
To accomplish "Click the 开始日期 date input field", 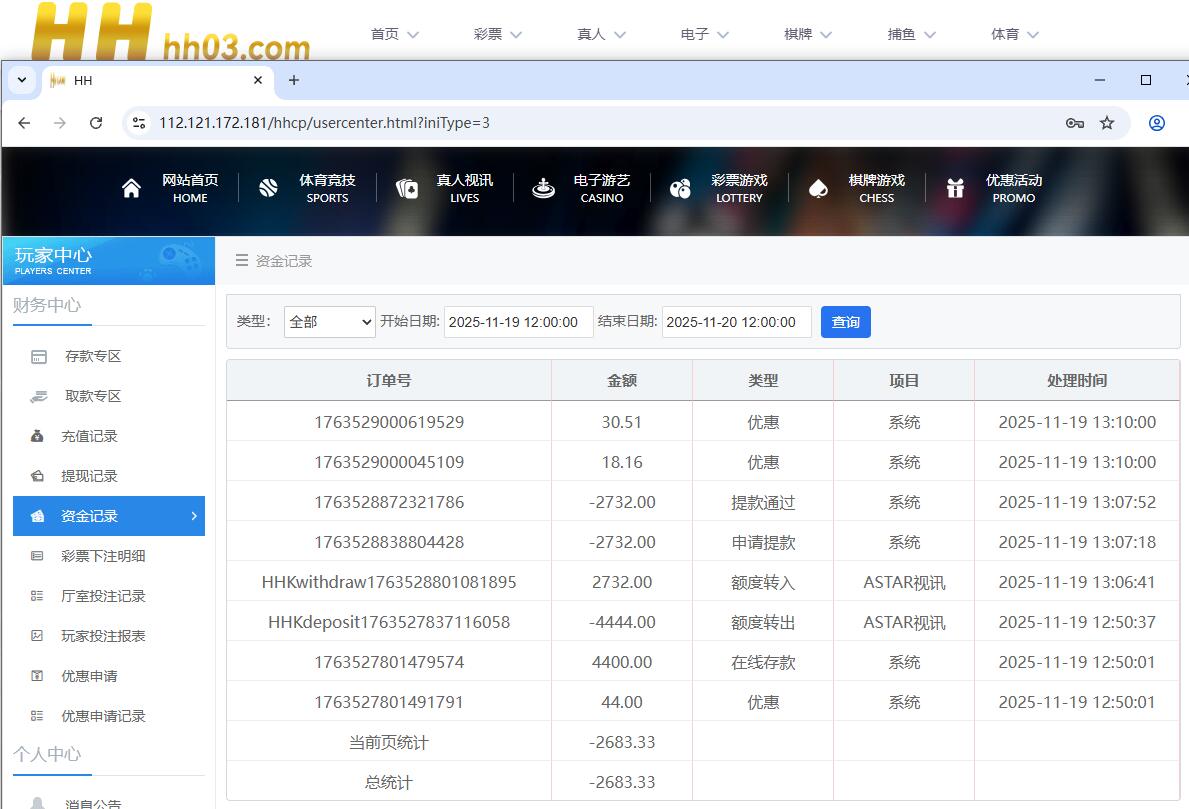I will [x=518, y=322].
